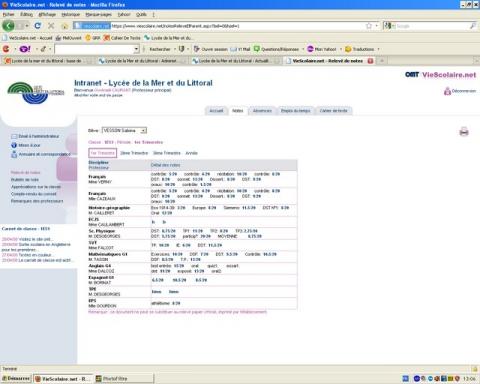This screenshot has height=384, width=480.
Task: Open the browser home page icon
Action: click(65, 26)
